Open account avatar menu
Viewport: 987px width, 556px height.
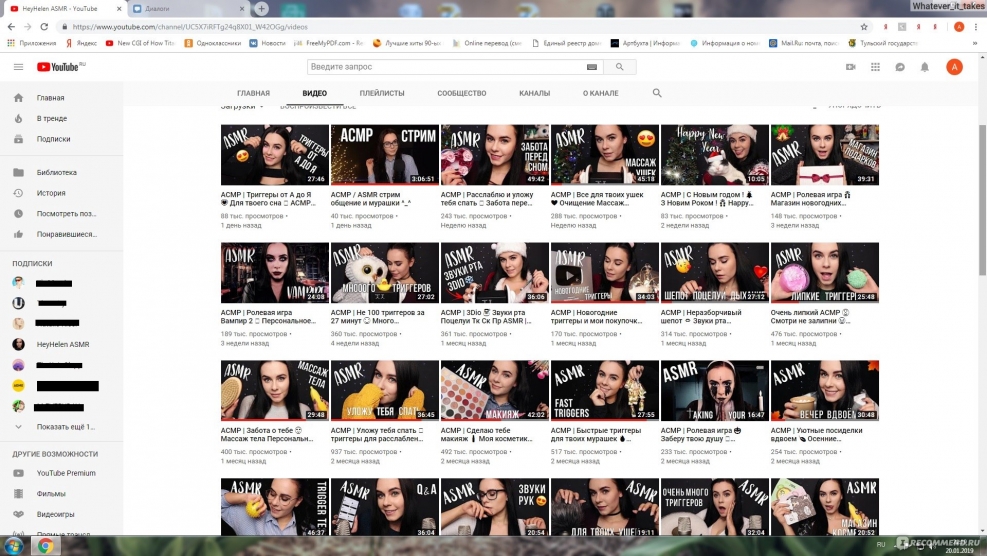[x=954, y=67]
